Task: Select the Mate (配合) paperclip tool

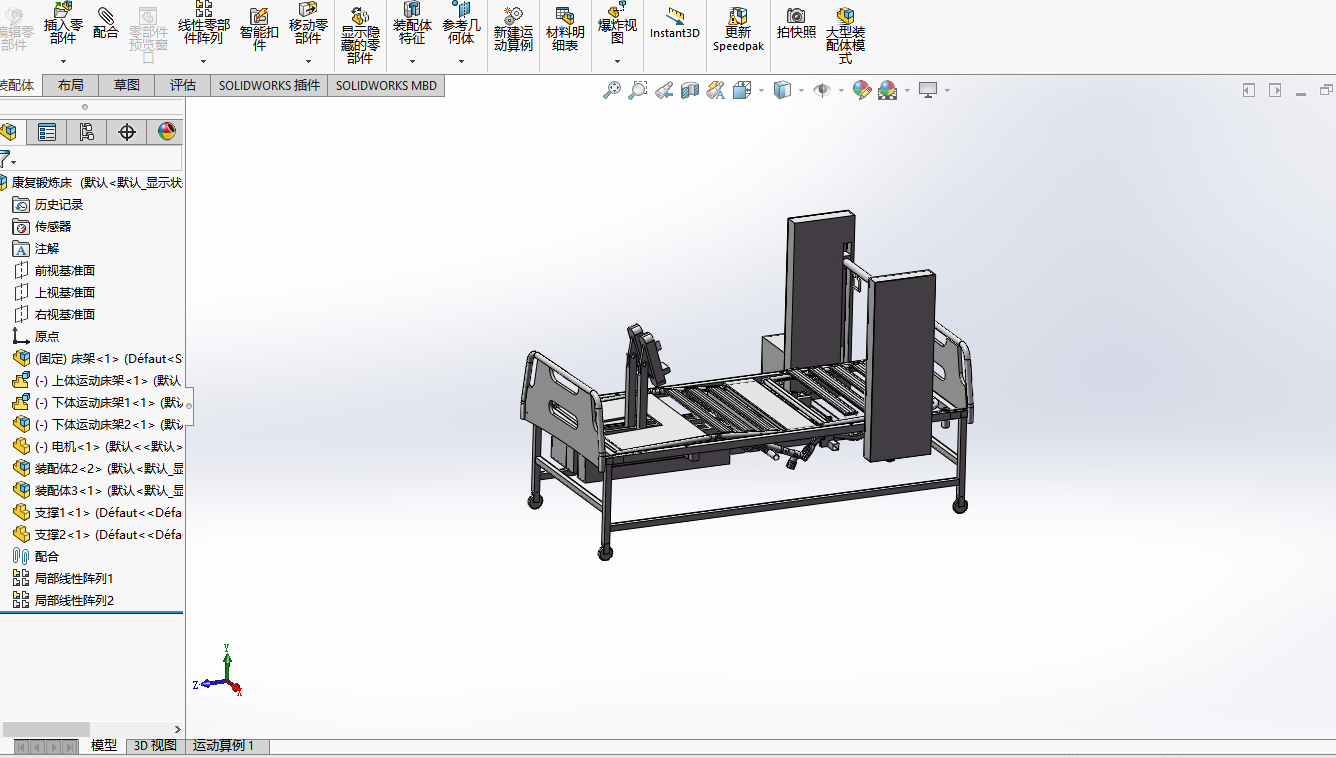Action: click(105, 22)
